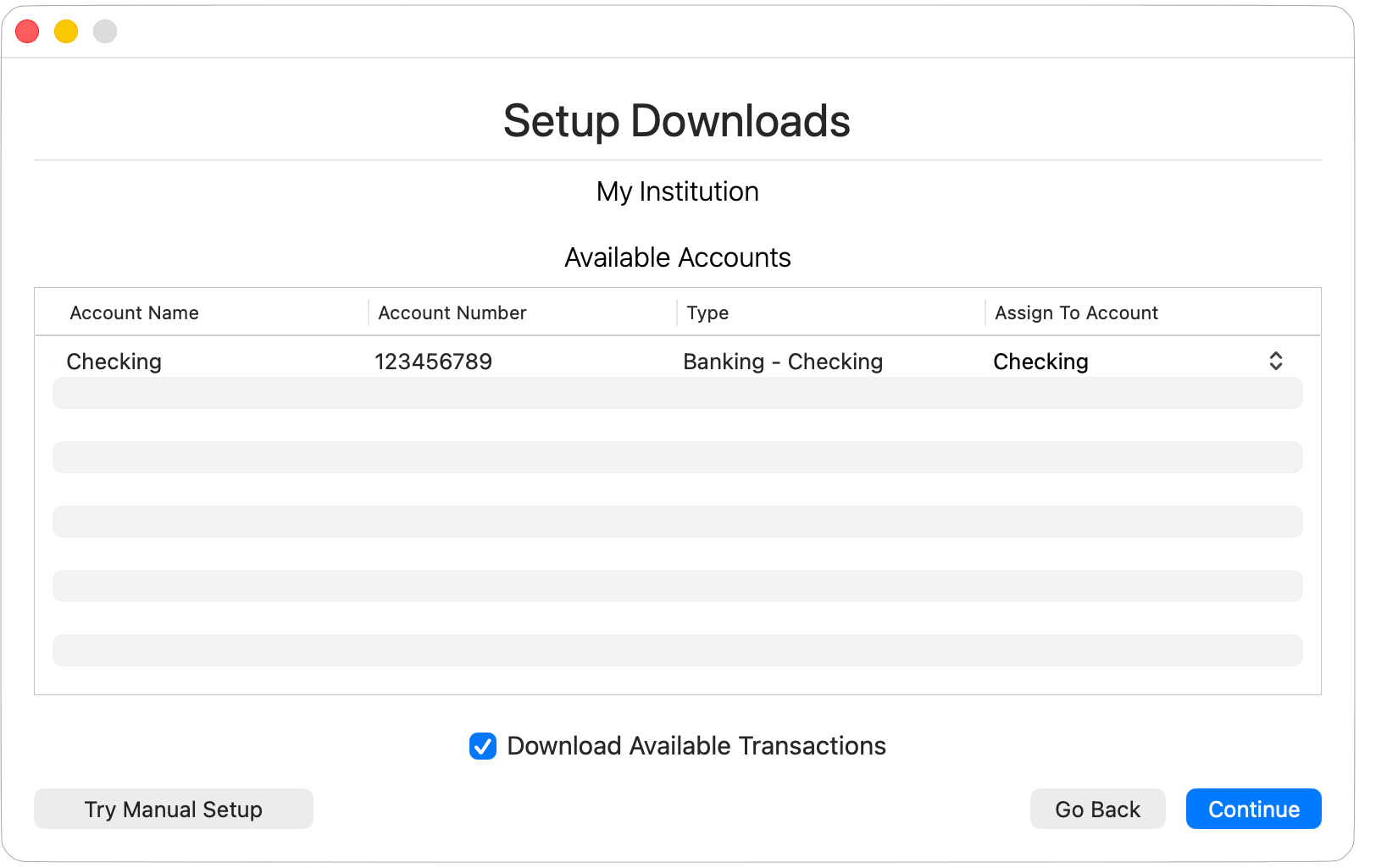This screenshot has height=868, width=1398.
Task: Click the Download Available Transactions label text
Action: point(696,746)
